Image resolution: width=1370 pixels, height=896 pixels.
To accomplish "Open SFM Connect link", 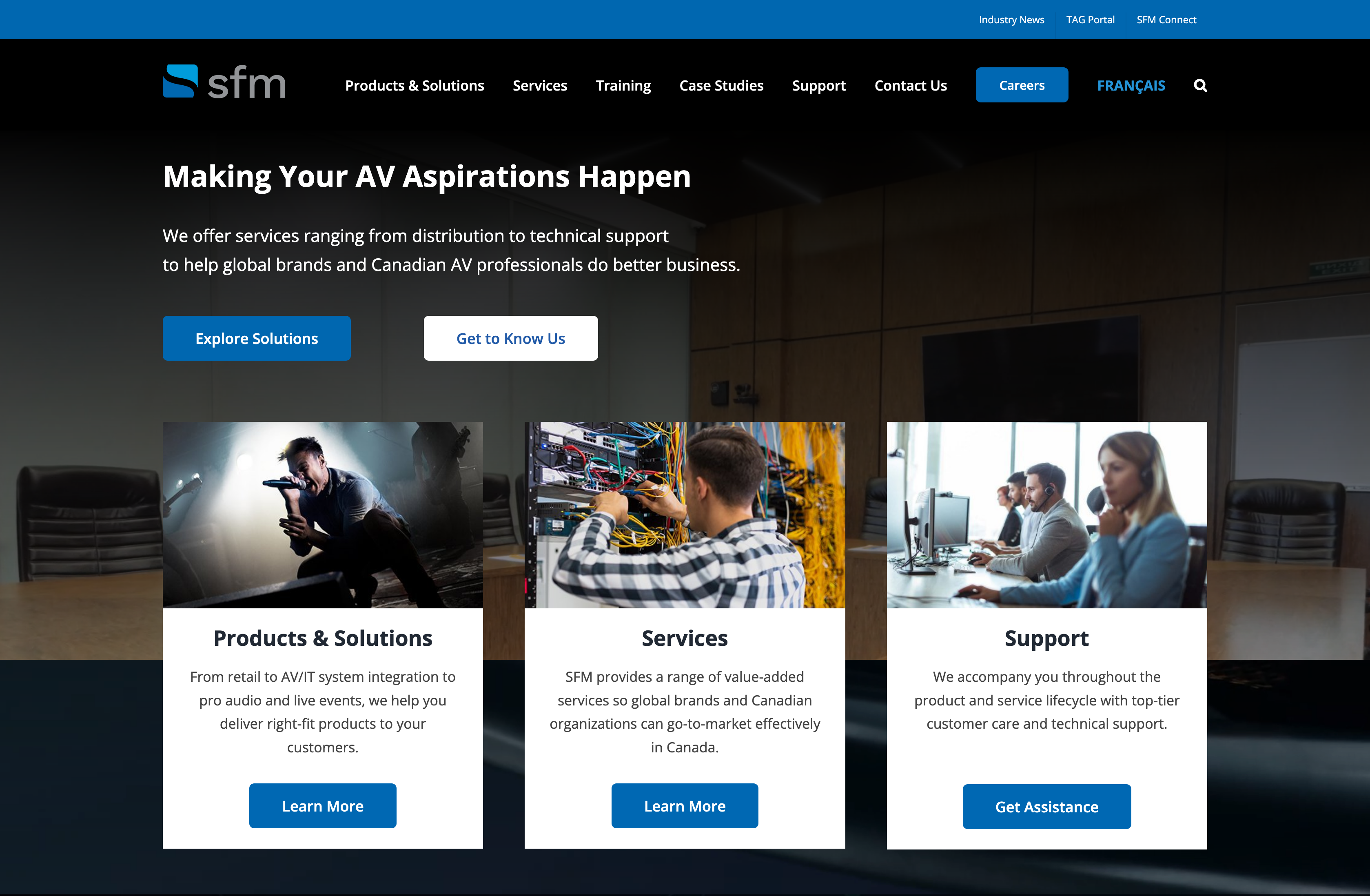I will [1166, 20].
